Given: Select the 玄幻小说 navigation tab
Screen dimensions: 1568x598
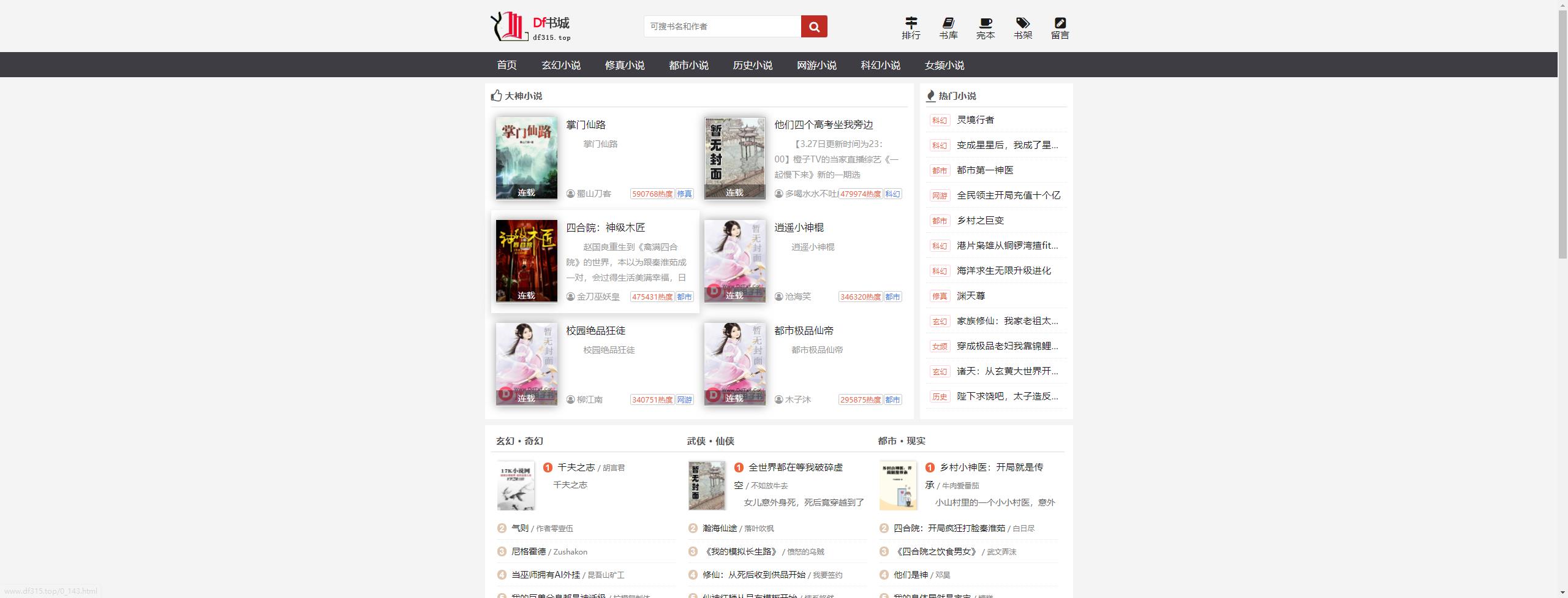Looking at the screenshot, I should (x=560, y=65).
